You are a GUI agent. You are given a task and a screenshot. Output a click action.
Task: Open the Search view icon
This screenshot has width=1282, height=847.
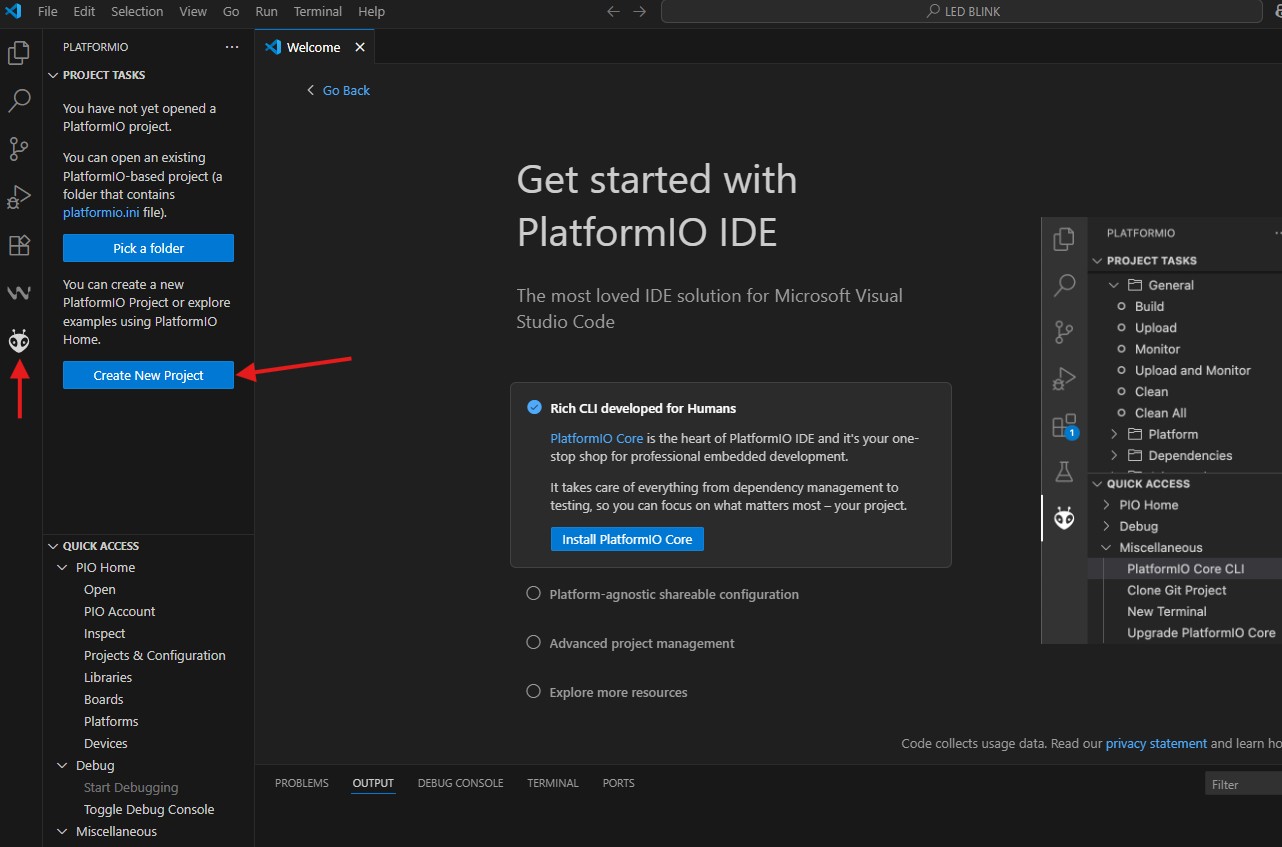[19, 101]
